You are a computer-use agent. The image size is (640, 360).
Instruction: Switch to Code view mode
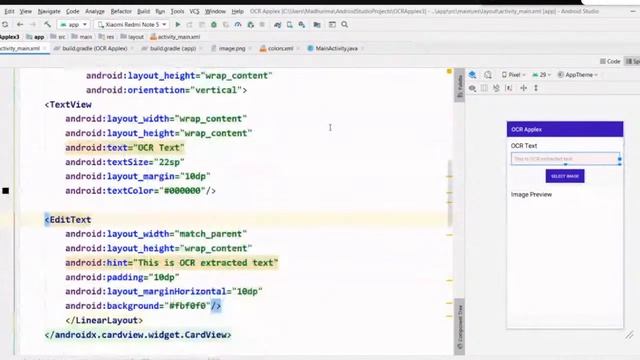click(610, 61)
